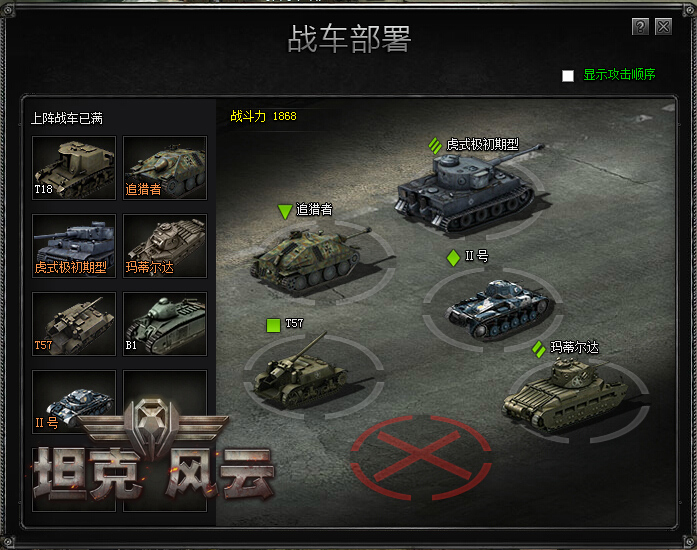The image size is (697, 550).
Task: Click the green square marker beside T57
Action: pos(273,325)
